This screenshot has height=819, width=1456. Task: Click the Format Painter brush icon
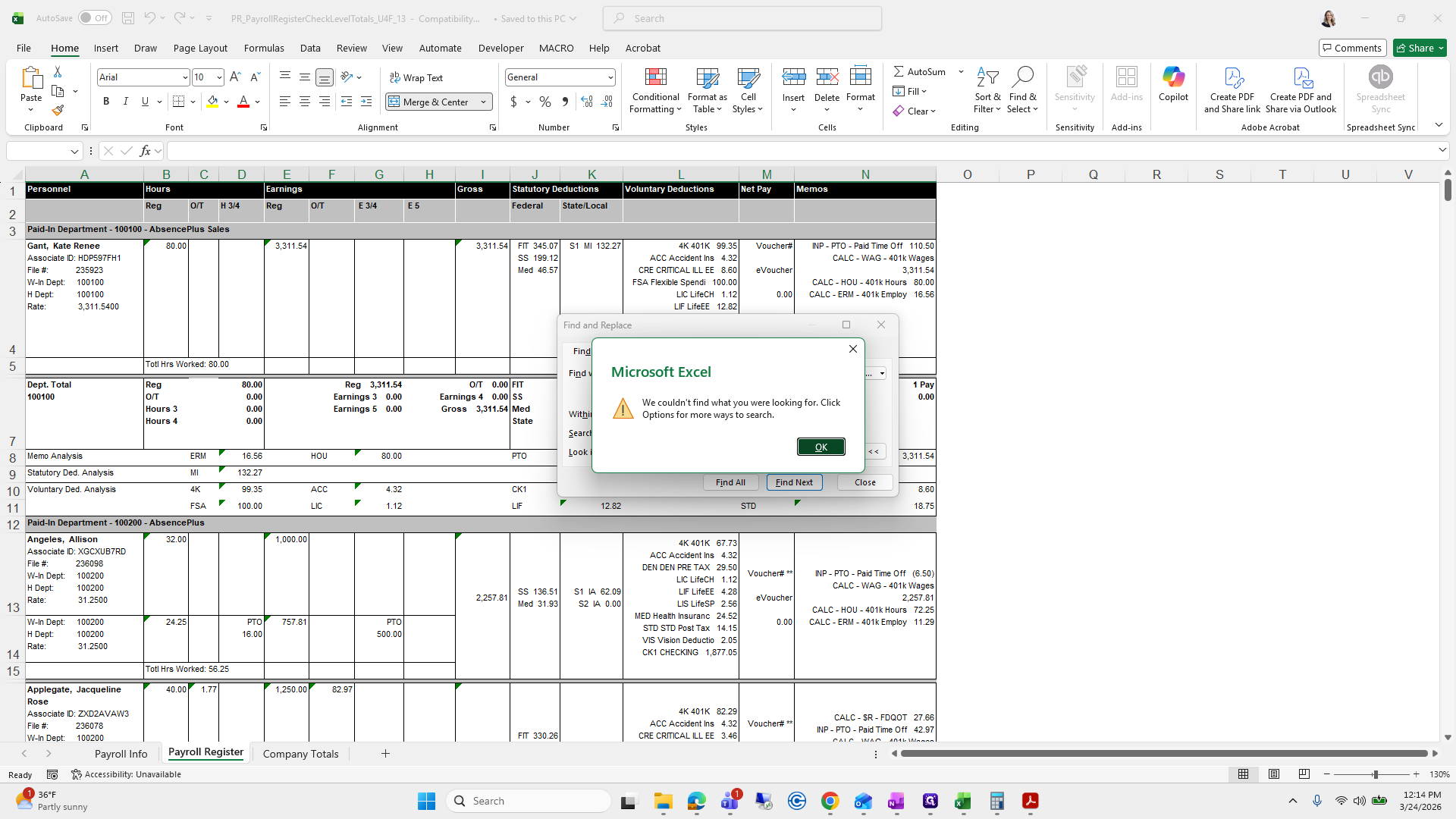point(58,111)
